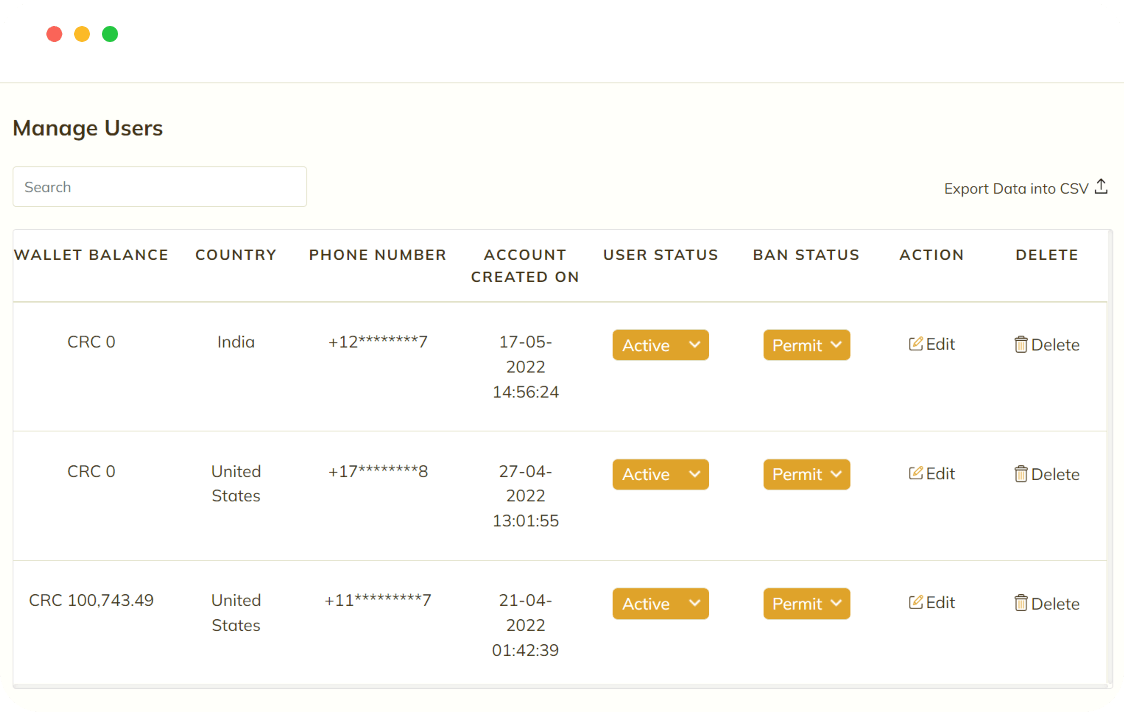Expand the Permit dropdown for the last user
The width and height of the screenshot is (1124, 712).
806,603
